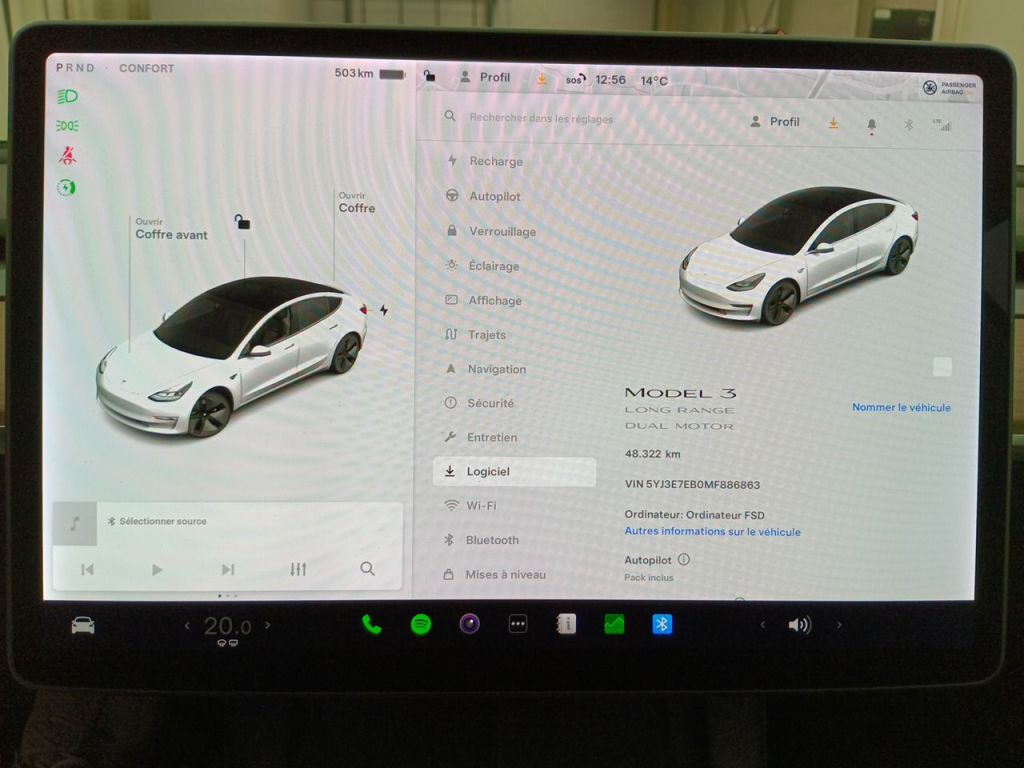Tap the unlocked padlock in status bar
The width and height of the screenshot is (1024, 768).
tap(429, 76)
